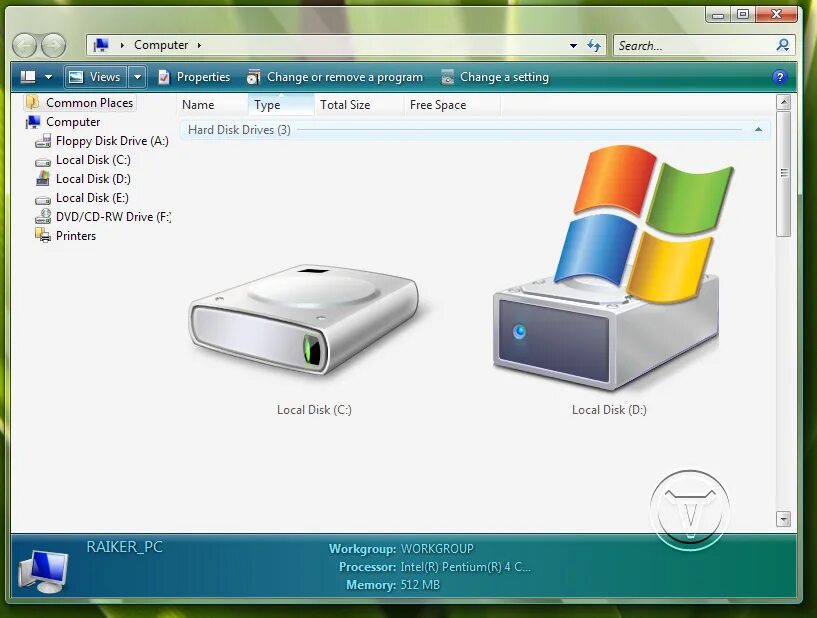Image resolution: width=817 pixels, height=618 pixels.
Task: Select Local Disk (D:) Windows icon in tree
Action: tap(43, 179)
